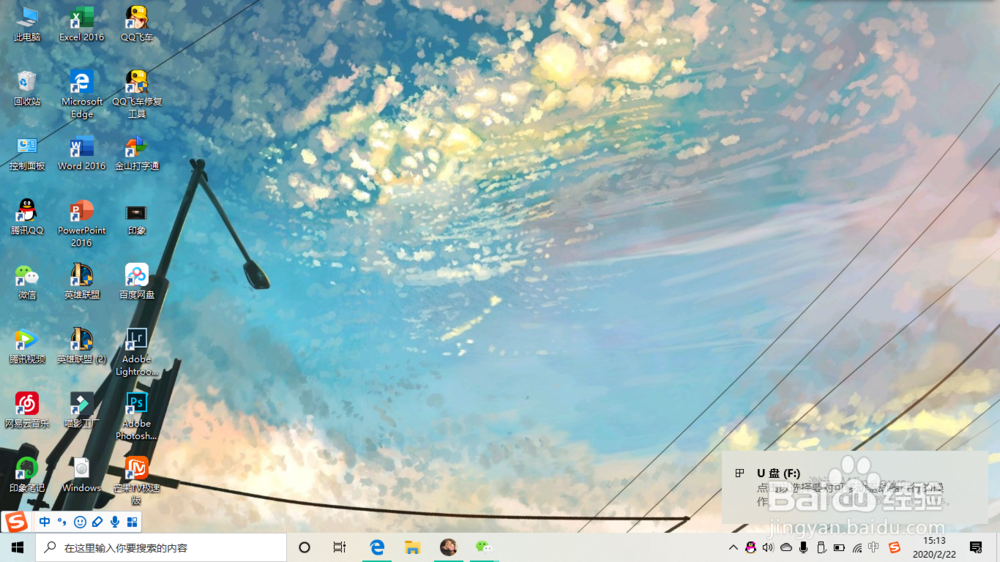This screenshot has width=1000, height=562.
Task: Open File Explorer from the taskbar
Action: [x=413, y=547]
